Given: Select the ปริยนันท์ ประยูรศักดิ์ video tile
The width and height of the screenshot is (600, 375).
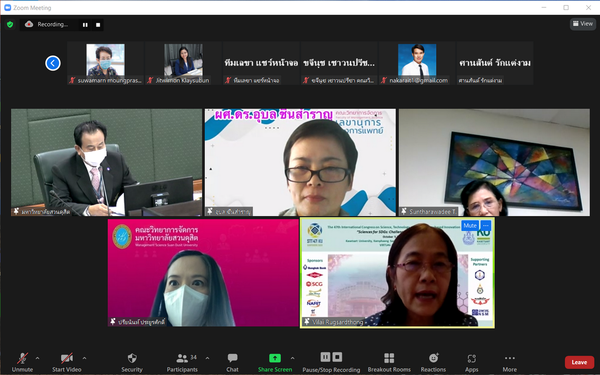Looking at the screenshot, I should coord(203,272).
